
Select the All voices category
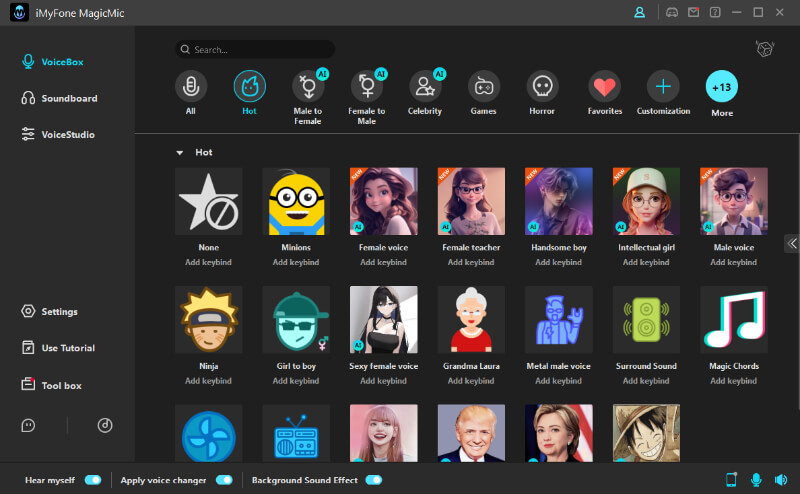(x=191, y=86)
